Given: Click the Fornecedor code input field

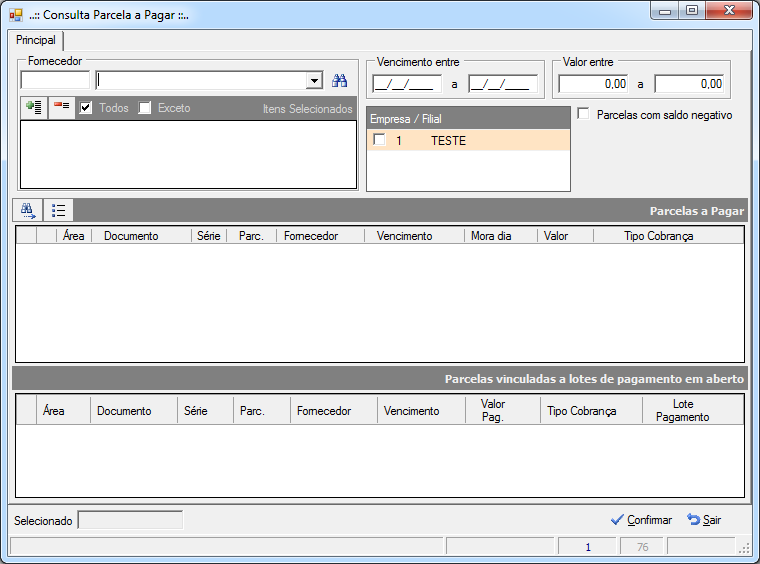Looking at the screenshot, I should [x=55, y=80].
